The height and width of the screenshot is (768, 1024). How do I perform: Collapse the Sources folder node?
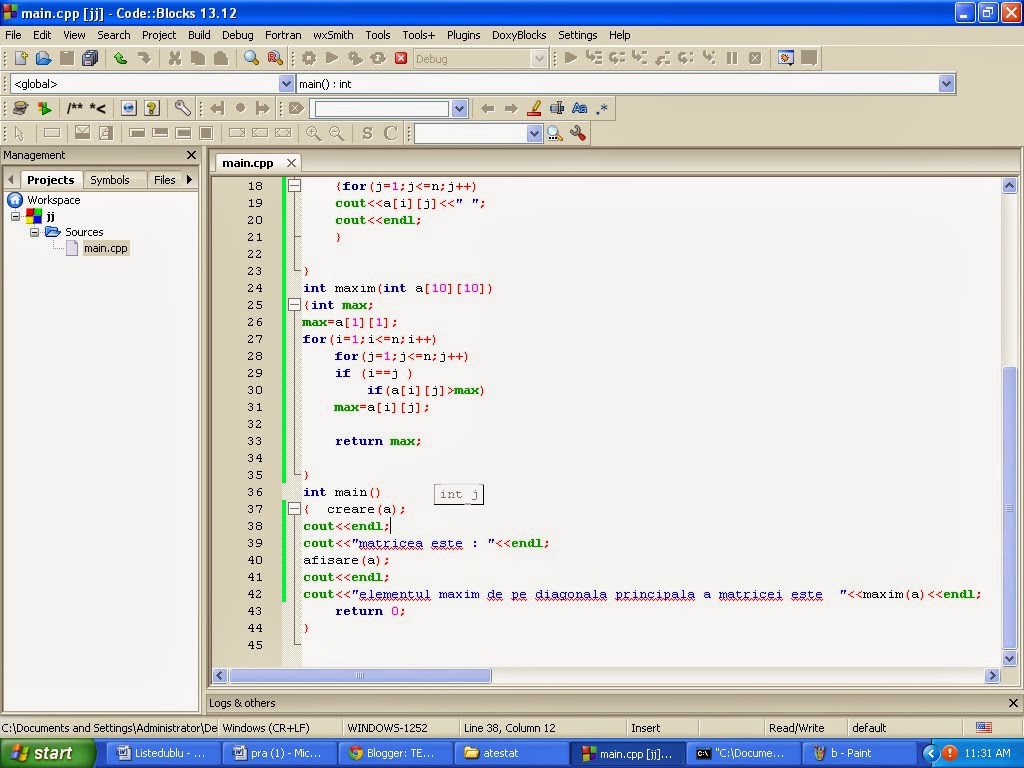point(35,232)
